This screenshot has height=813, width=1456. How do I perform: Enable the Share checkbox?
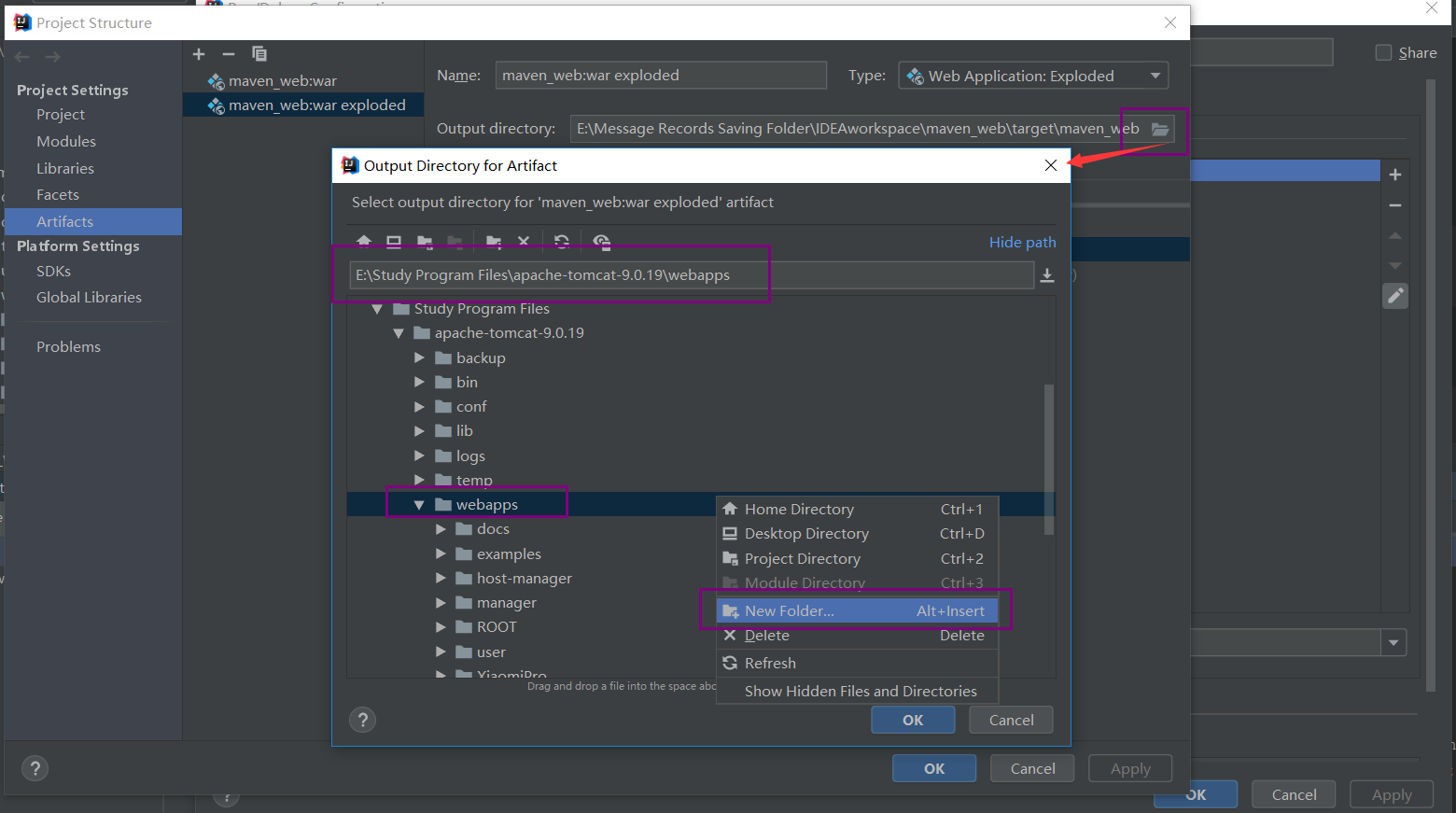1382,52
